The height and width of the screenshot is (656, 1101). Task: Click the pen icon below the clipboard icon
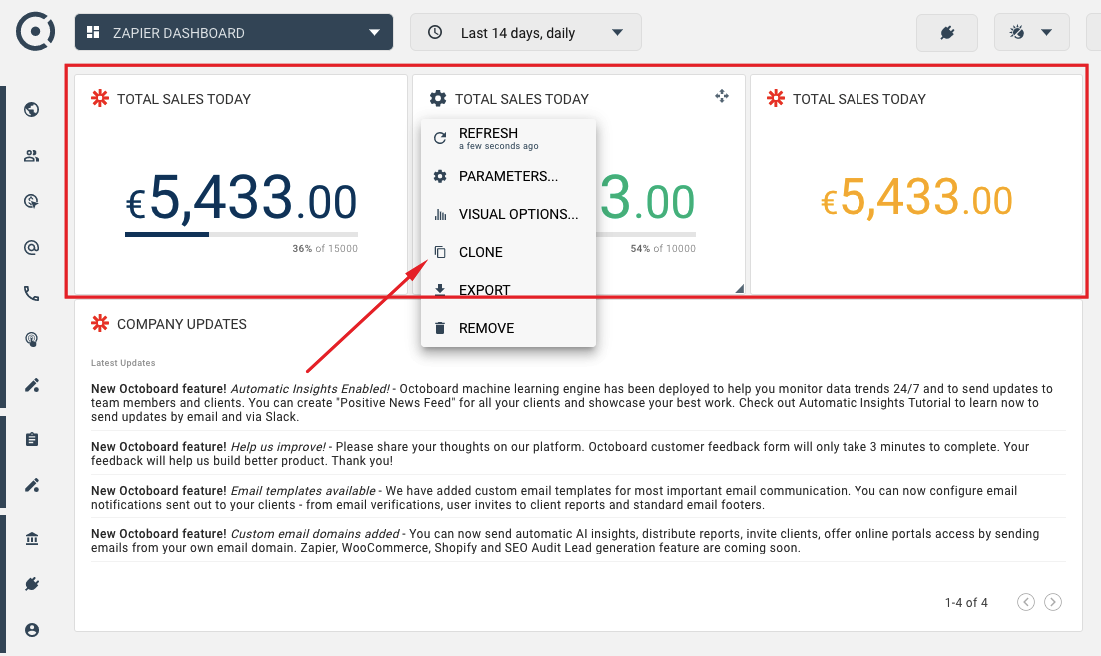[x=32, y=485]
